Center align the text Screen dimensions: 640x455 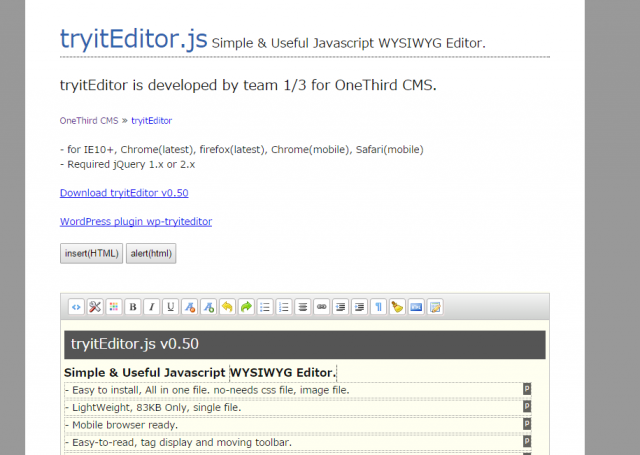point(302,307)
